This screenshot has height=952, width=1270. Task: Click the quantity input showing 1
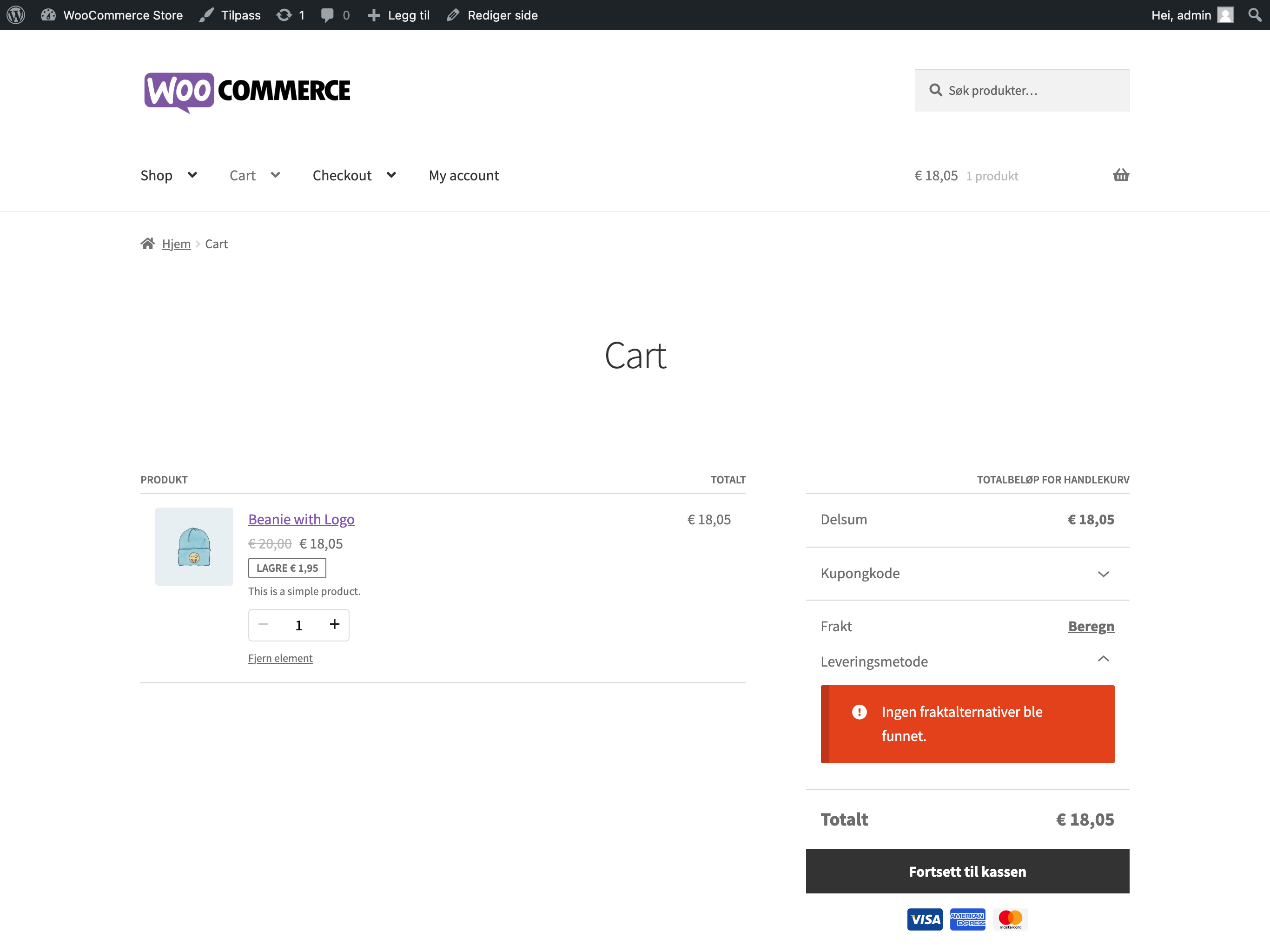[x=298, y=625]
